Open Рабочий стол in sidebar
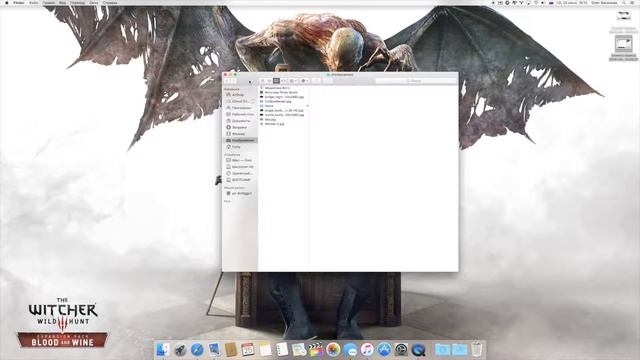This screenshot has height=360, width=640. pyautogui.click(x=239, y=114)
